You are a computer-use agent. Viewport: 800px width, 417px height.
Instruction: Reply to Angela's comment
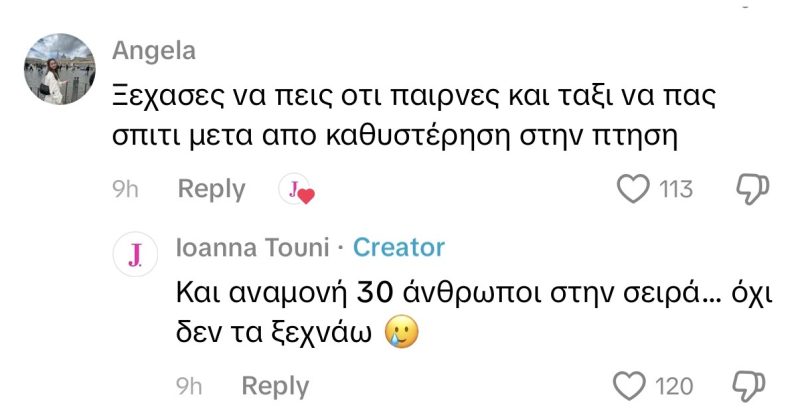[x=211, y=189]
